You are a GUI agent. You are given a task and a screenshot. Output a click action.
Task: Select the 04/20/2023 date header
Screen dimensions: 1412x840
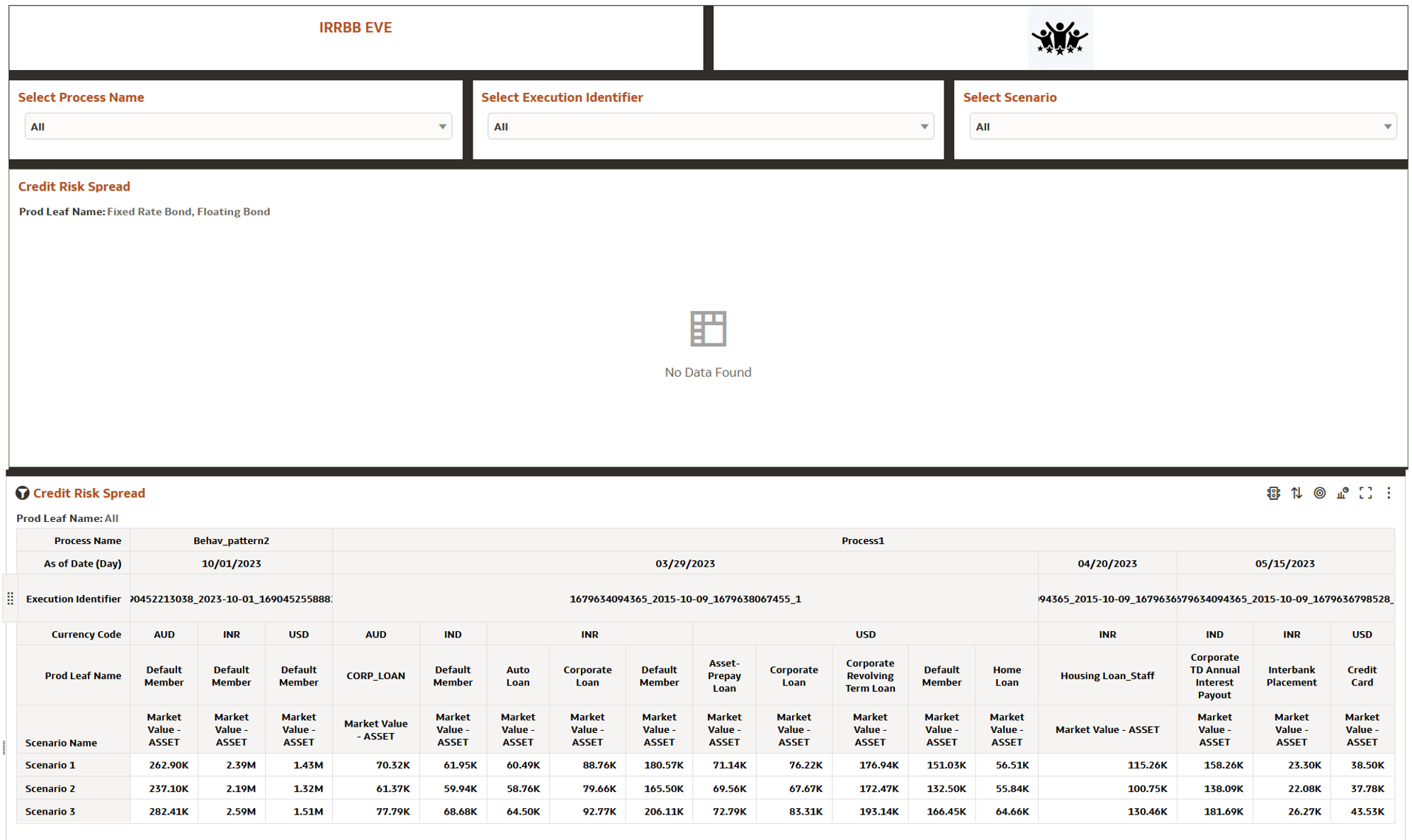click(1107, 564)
